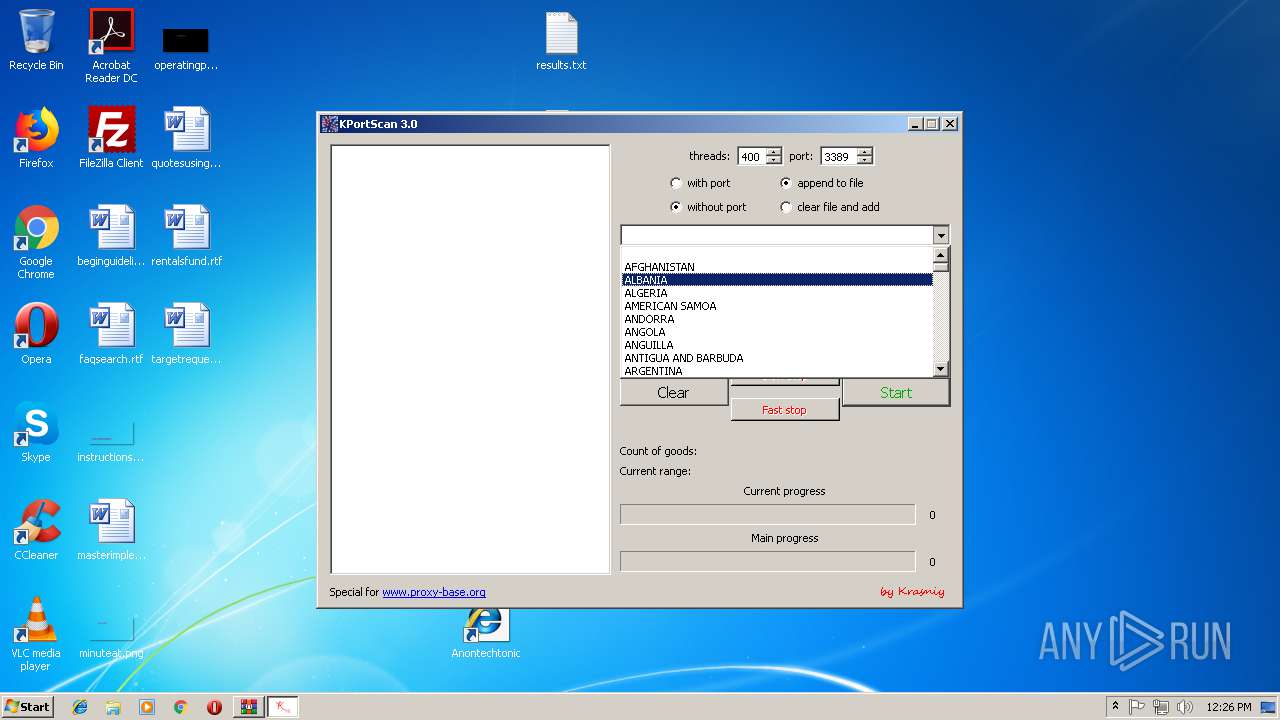Open network tray icon

[x=1161, y=707]
